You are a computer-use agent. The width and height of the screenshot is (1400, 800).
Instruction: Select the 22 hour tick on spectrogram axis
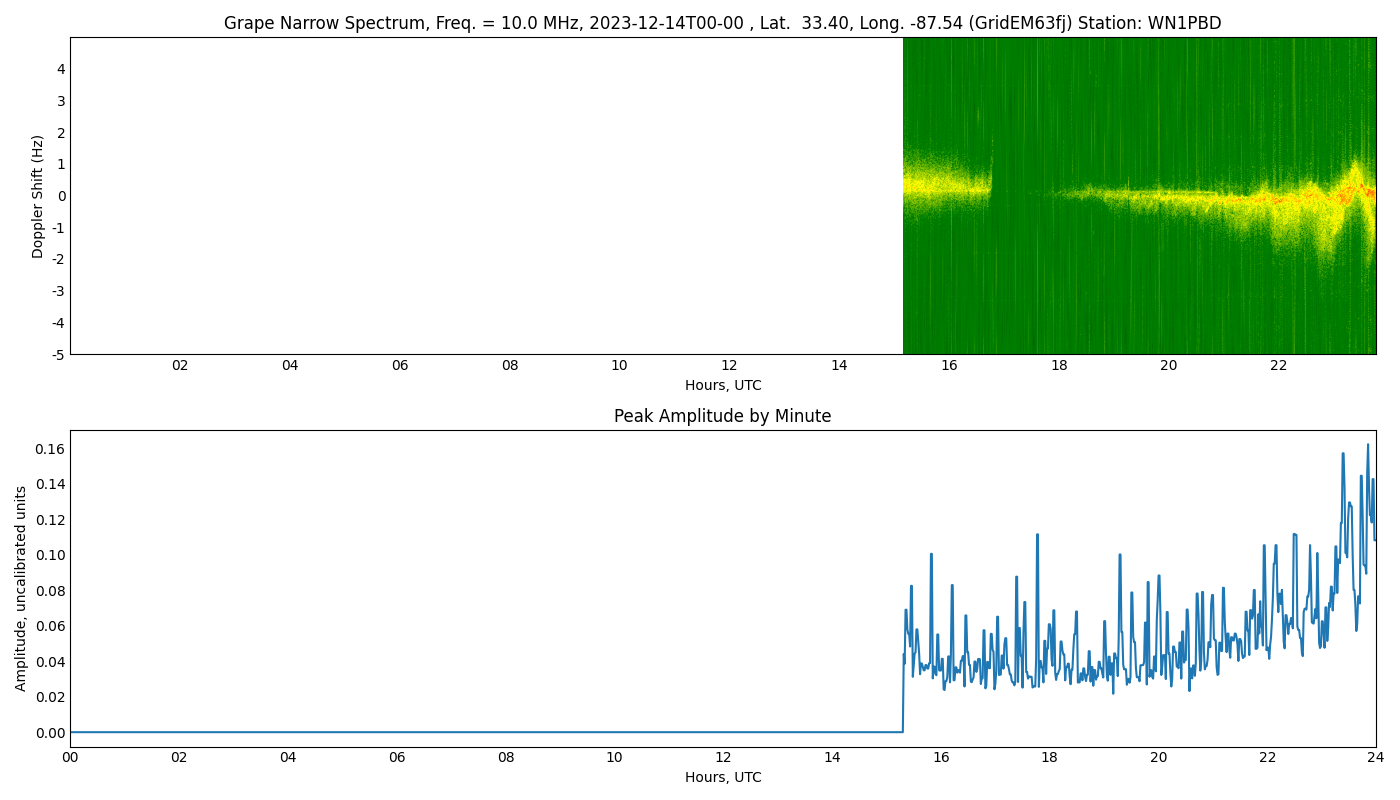pyautogui.click(x=1278, y=365)
